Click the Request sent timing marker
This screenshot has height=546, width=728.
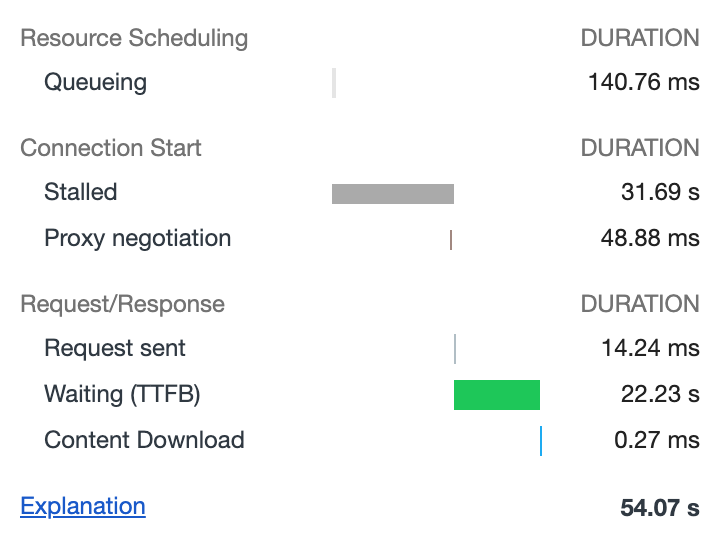pos(455,349)
